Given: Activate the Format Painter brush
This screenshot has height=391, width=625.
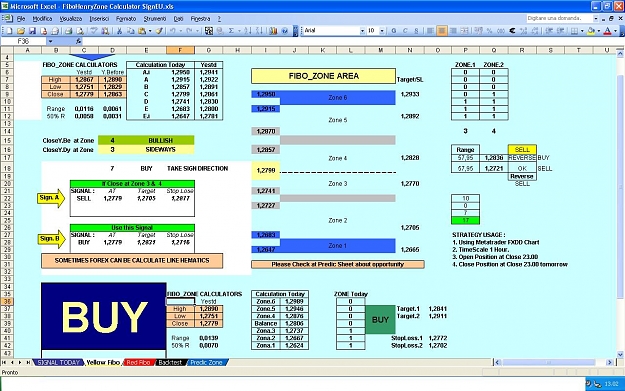Looking at the screenshot, I should pyautogui.click(x=159, y=31).
